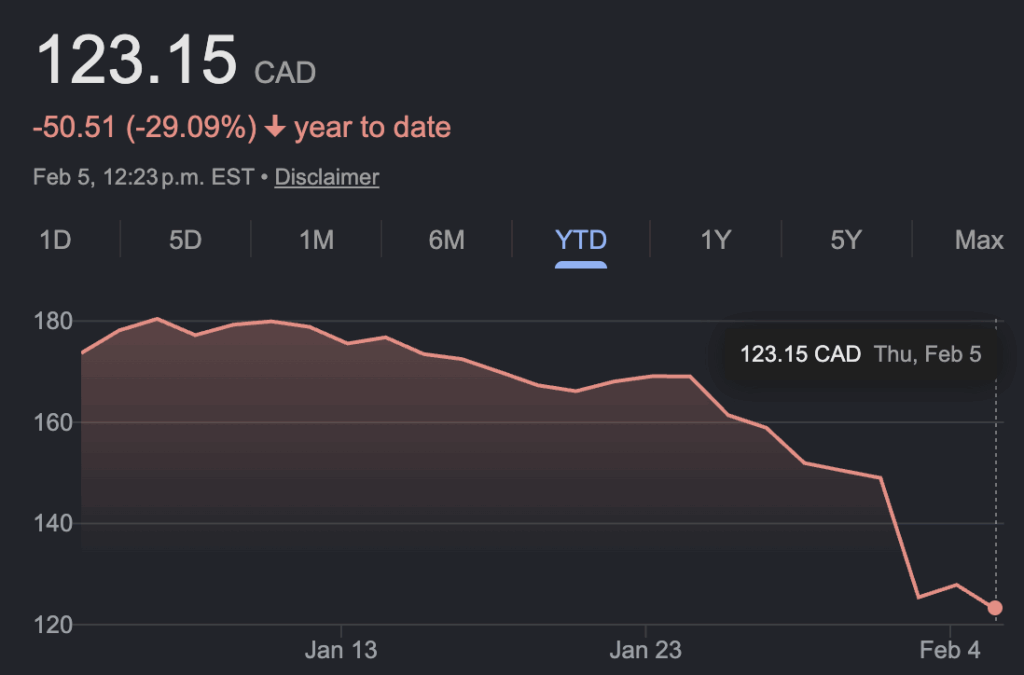Click the -50.51 (-29.09%) change text

(145, 128)
